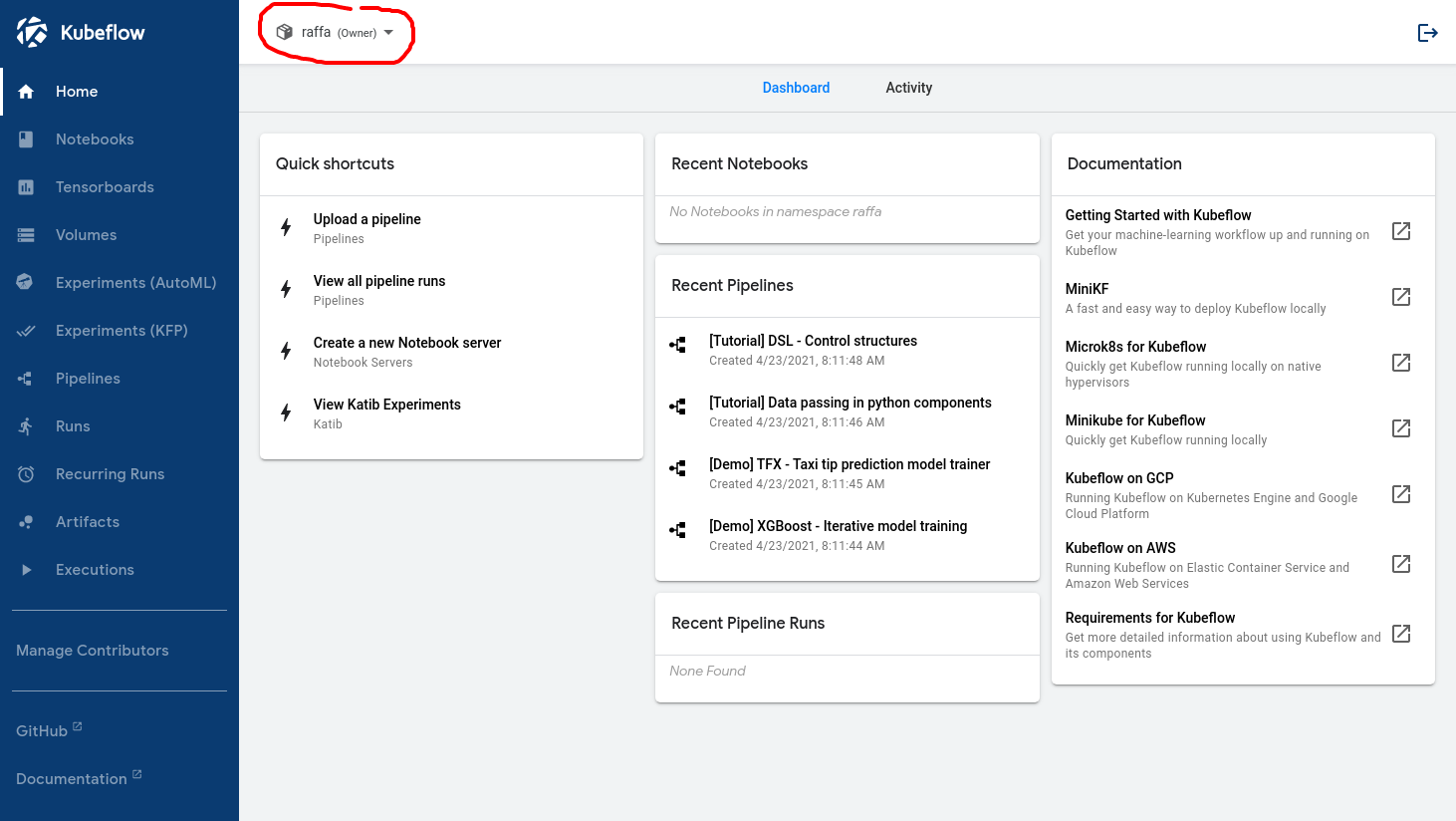Open [Demo] XGBoost - Iterative model training
Screen dimensions: 1456x821
pyautogui.click(x=848, y=534)
